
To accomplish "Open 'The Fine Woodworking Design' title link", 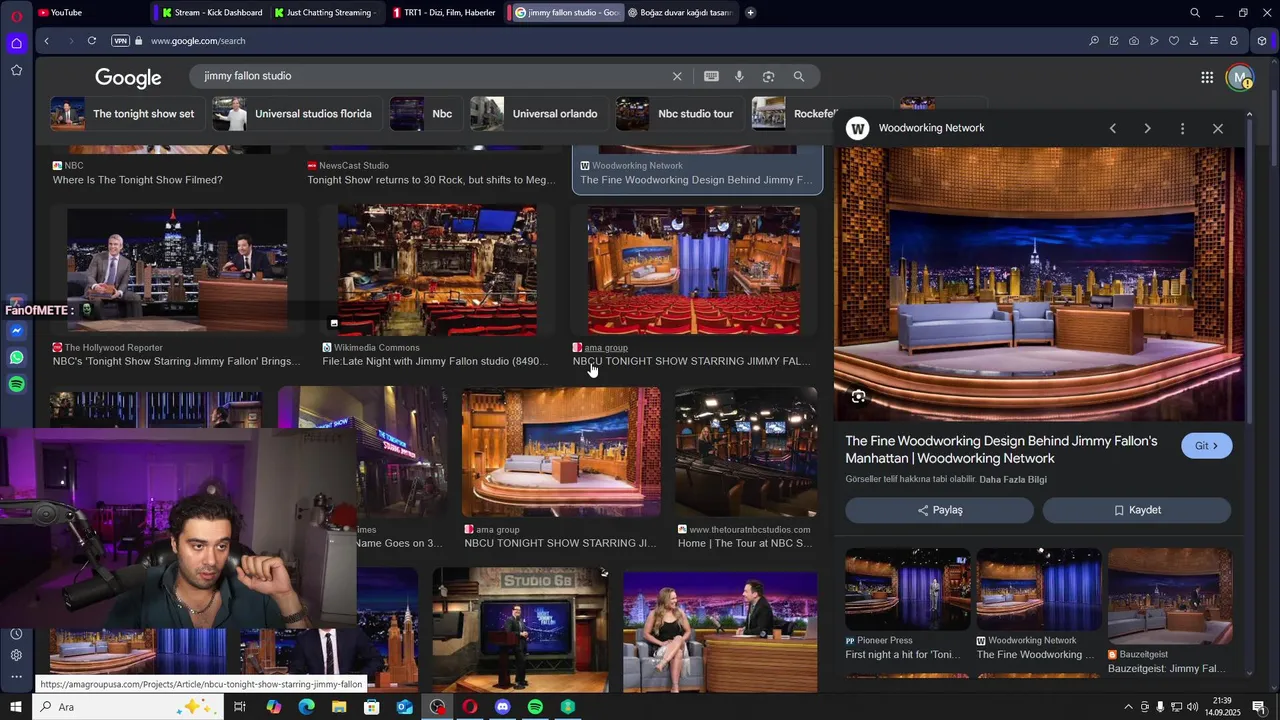I will (x=1001, y=450).
